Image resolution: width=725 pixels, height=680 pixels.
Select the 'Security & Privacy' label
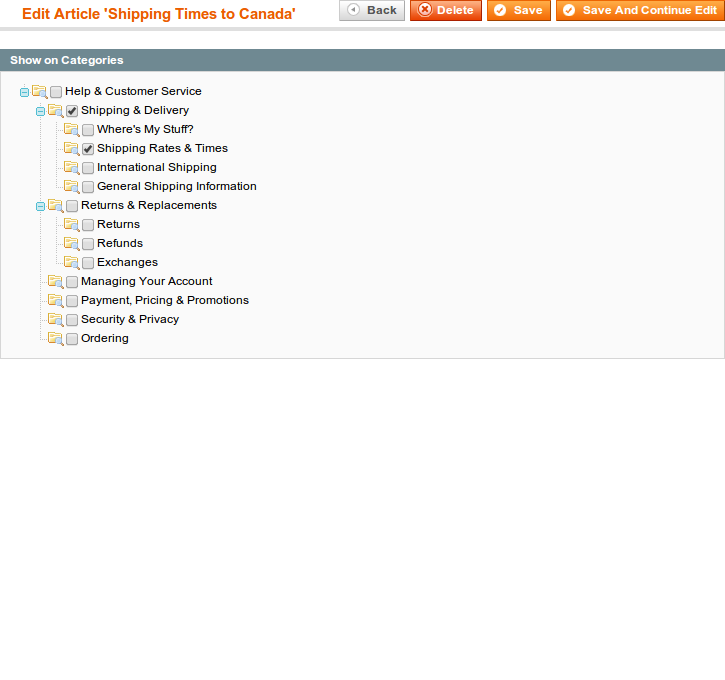click(130, 319)
